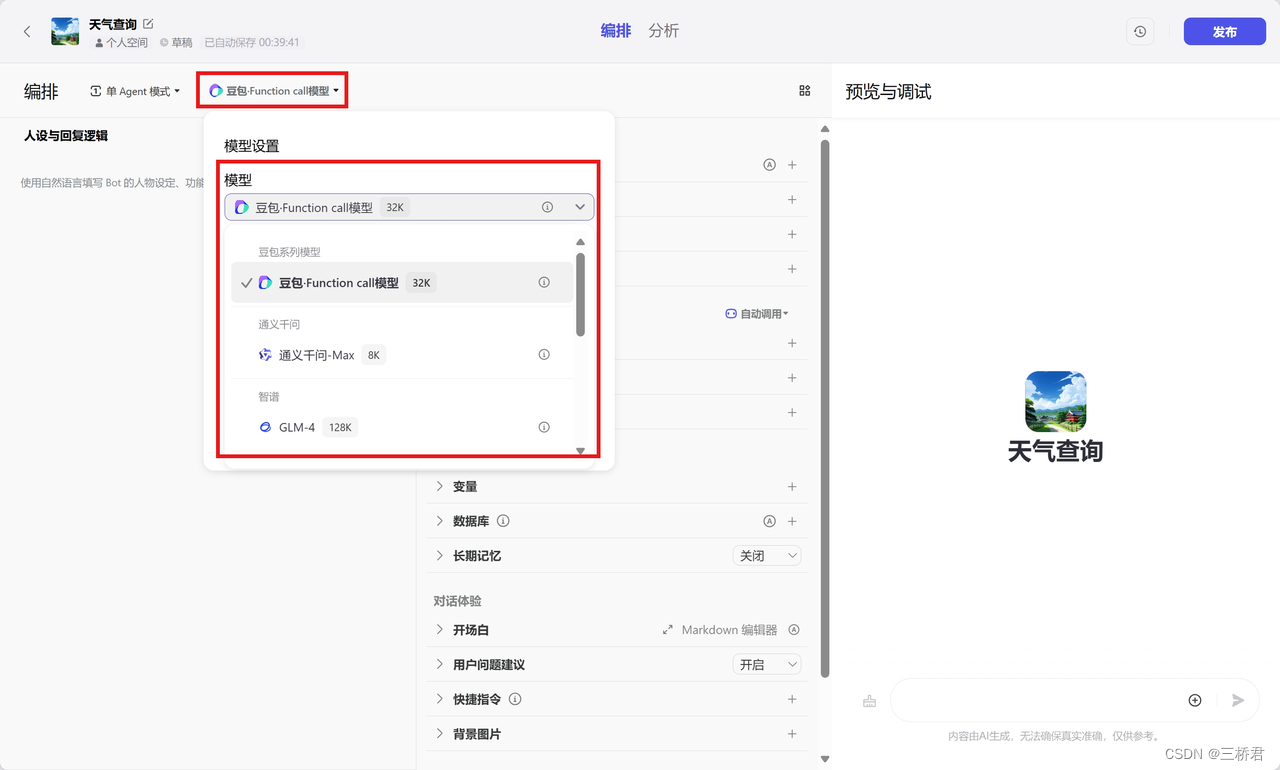
Task: Click the clear chat broom icon
Action: point(869,701)
